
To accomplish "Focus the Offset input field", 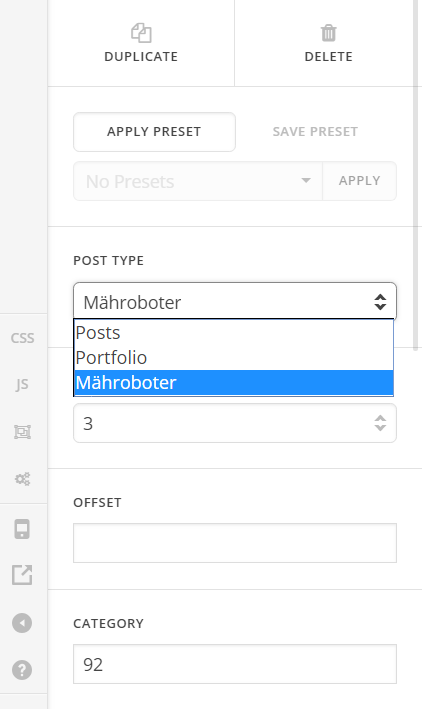I will click(x=235, y=543).
